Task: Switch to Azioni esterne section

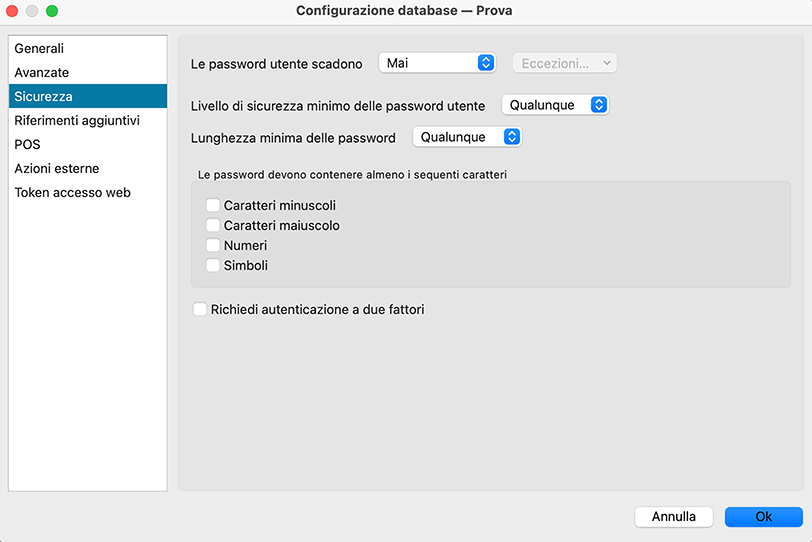Action: coord(88,168)
